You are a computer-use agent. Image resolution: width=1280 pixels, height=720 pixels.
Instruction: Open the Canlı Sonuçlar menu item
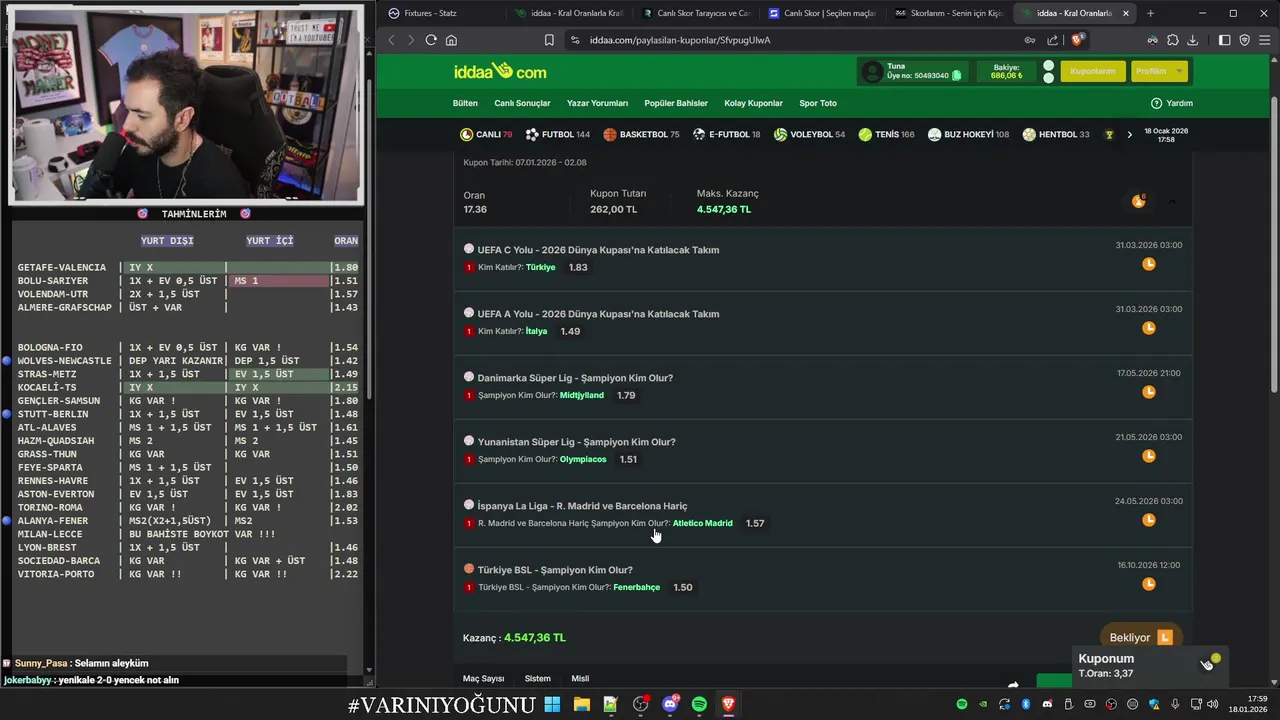pos(522,103)
